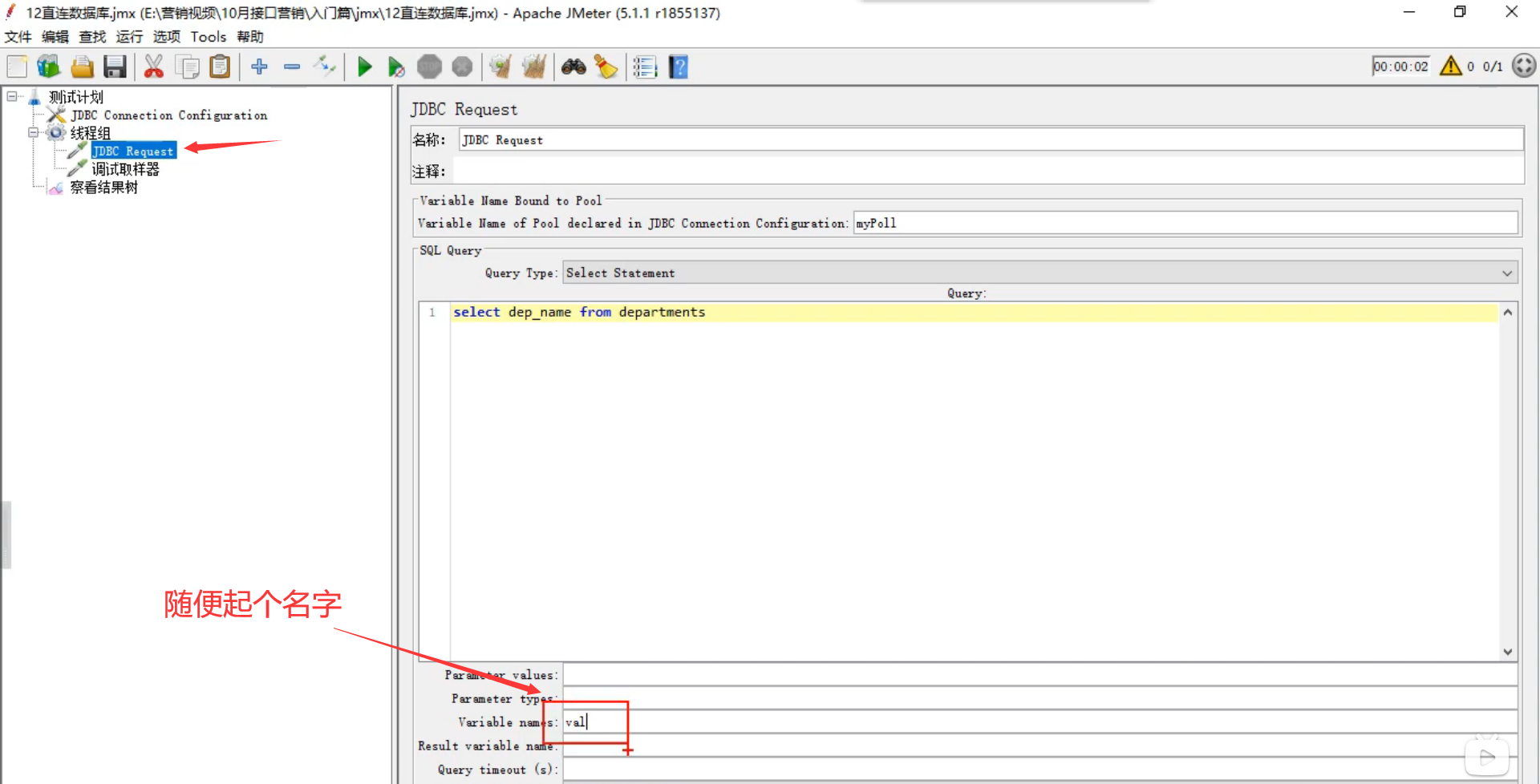
Task: Select 察看结果树 tree item
Action: click(x=103, y=188)
